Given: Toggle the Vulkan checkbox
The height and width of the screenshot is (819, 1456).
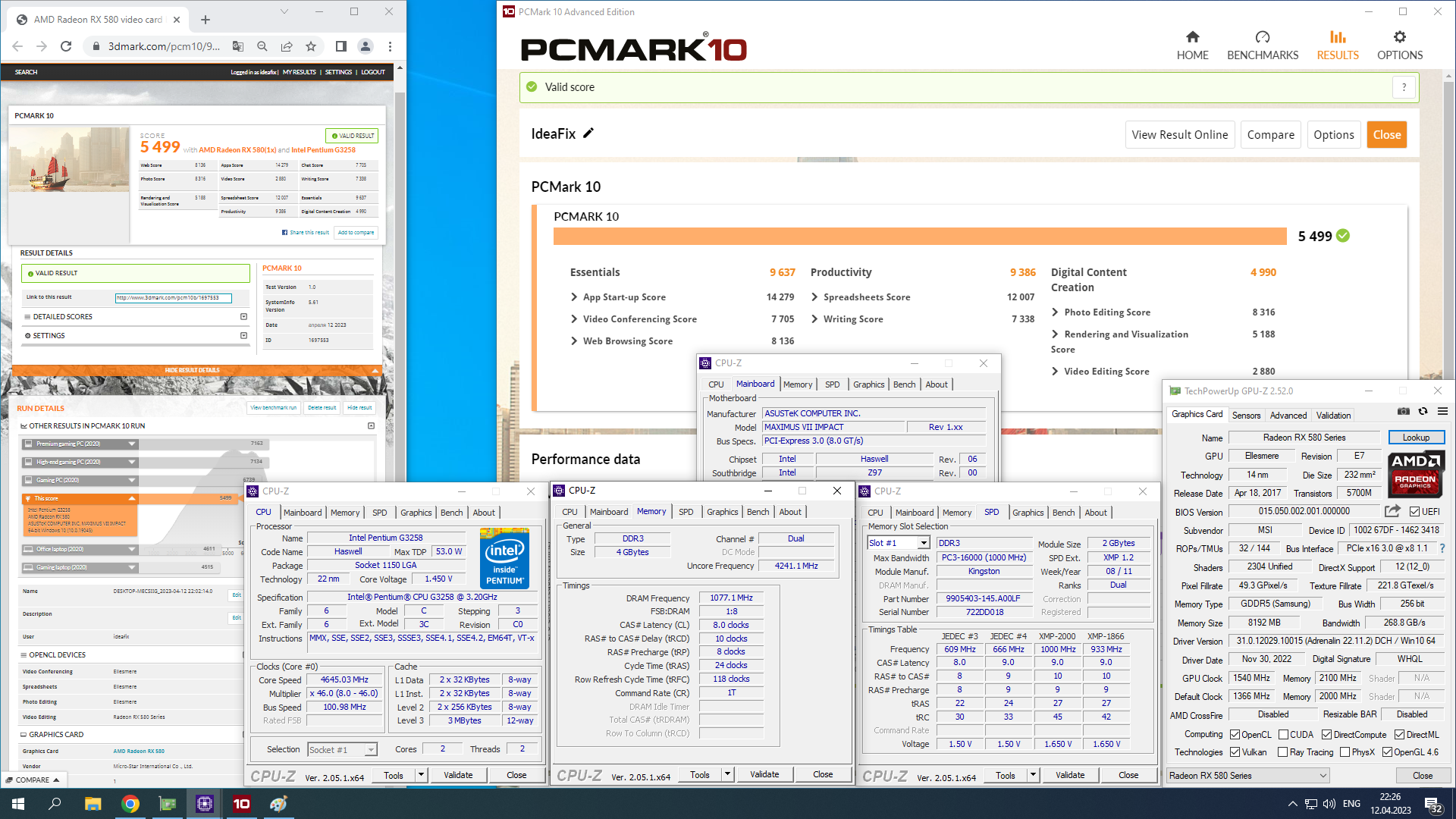Looking at the screenshot, I should 1235,752.
